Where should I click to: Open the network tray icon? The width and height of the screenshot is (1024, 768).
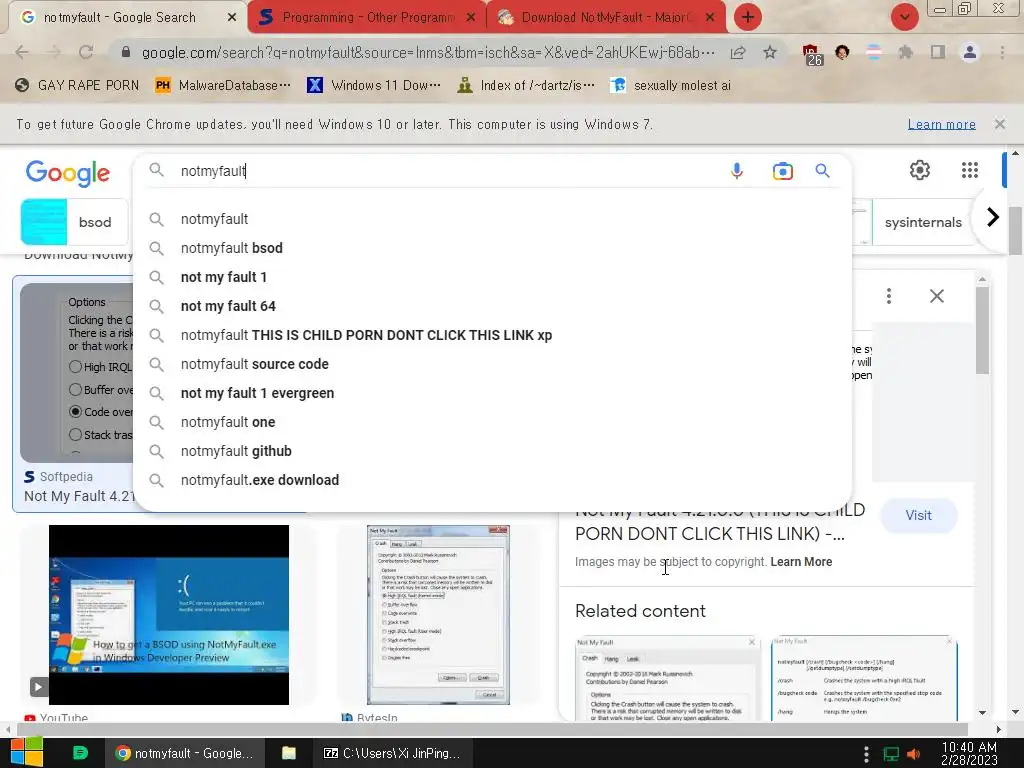(x=891, y=754)
